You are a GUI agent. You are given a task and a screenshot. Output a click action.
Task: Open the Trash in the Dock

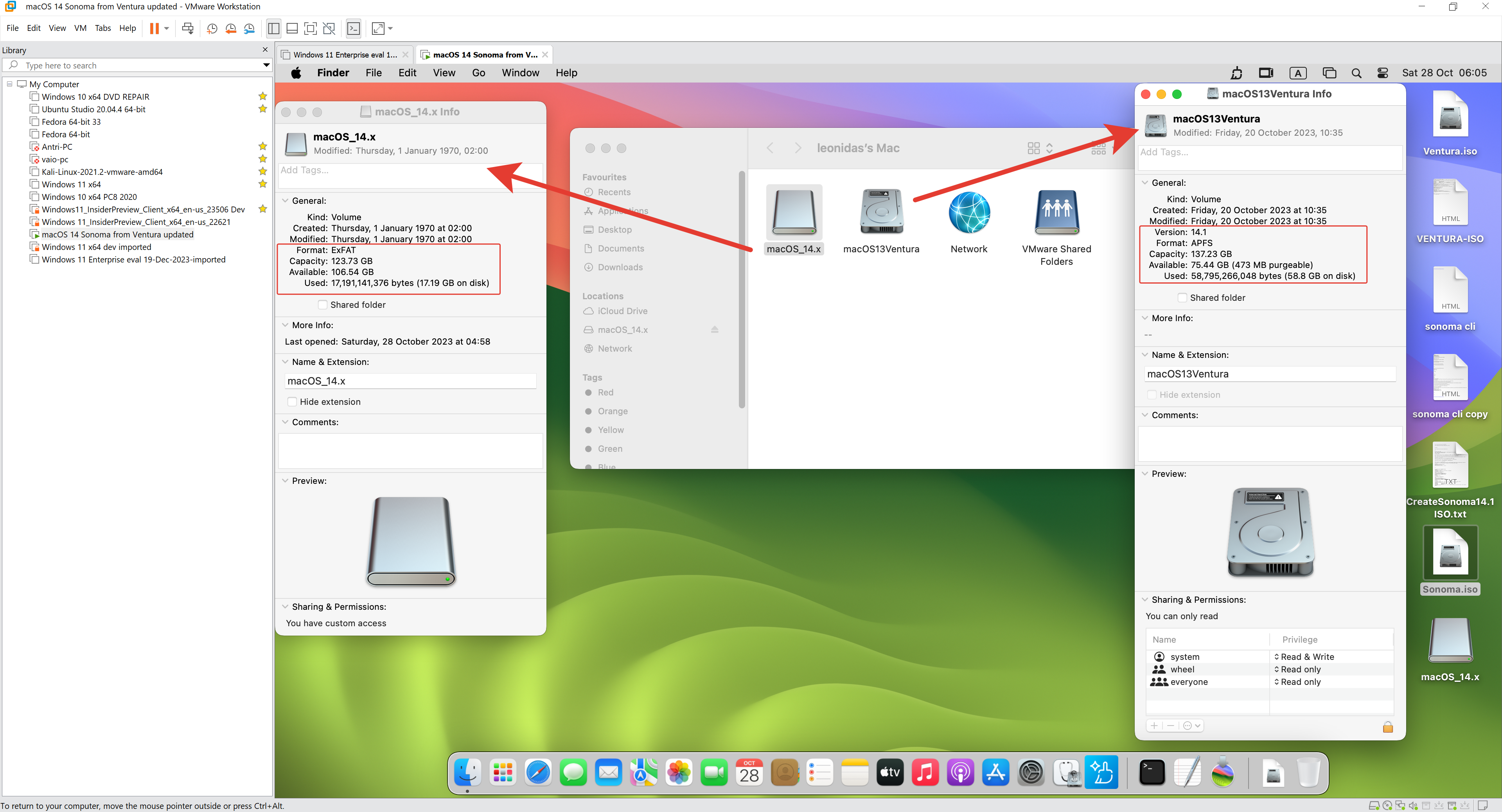[x=1308, y=772]
